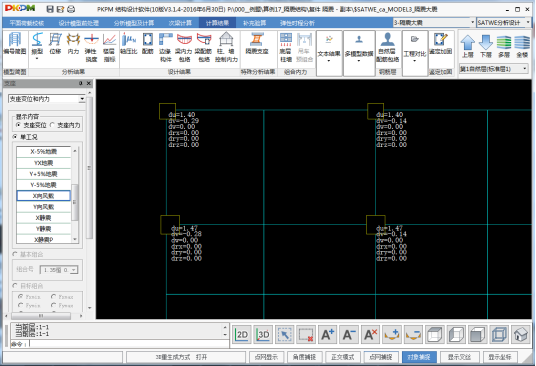Toggle 显示坐标 in status bar
This screenshot has width=536, height=366.
pos(500,357)
